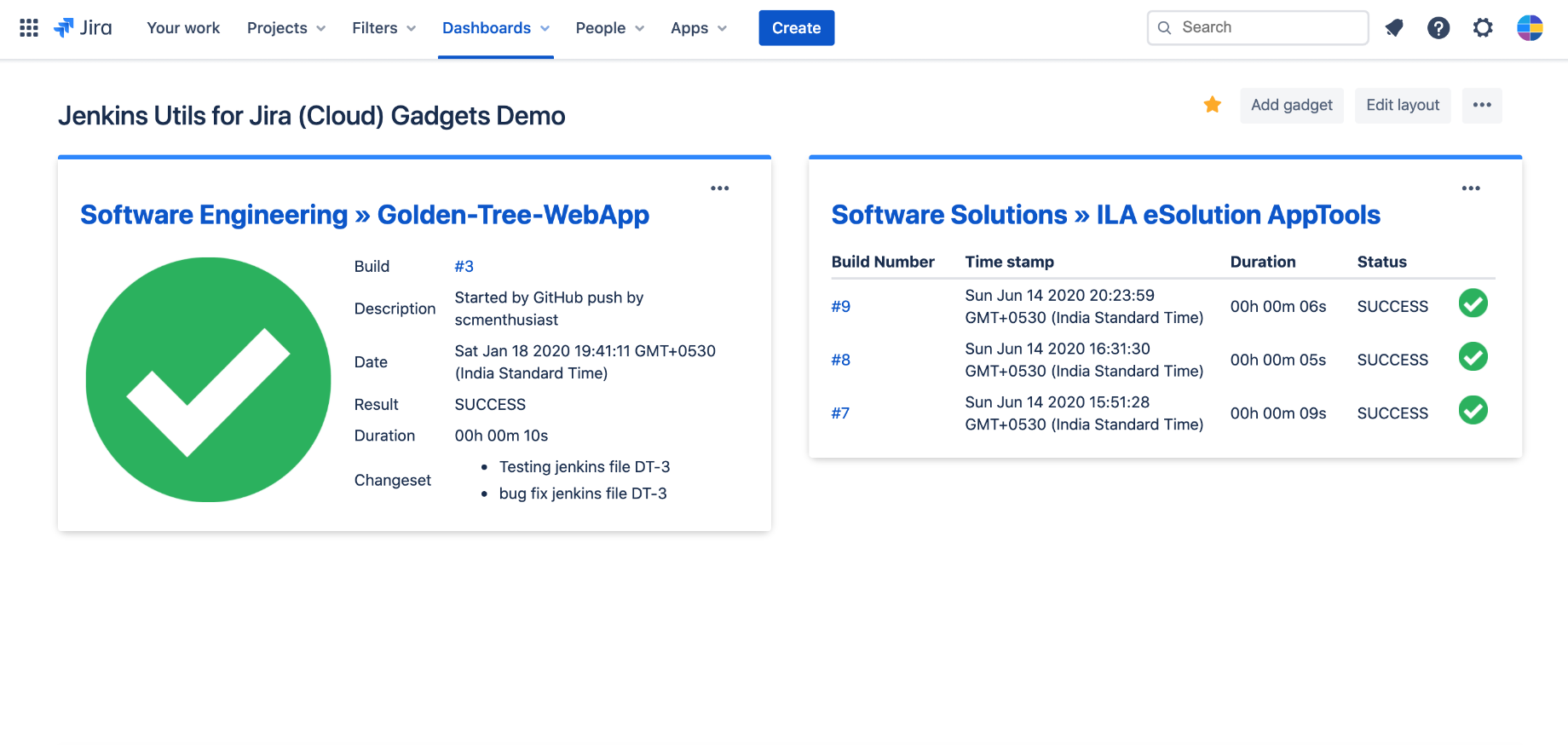Expand the Projects dropdown
The width and height of the screenshot is (1568, 745).
[286, 28]
